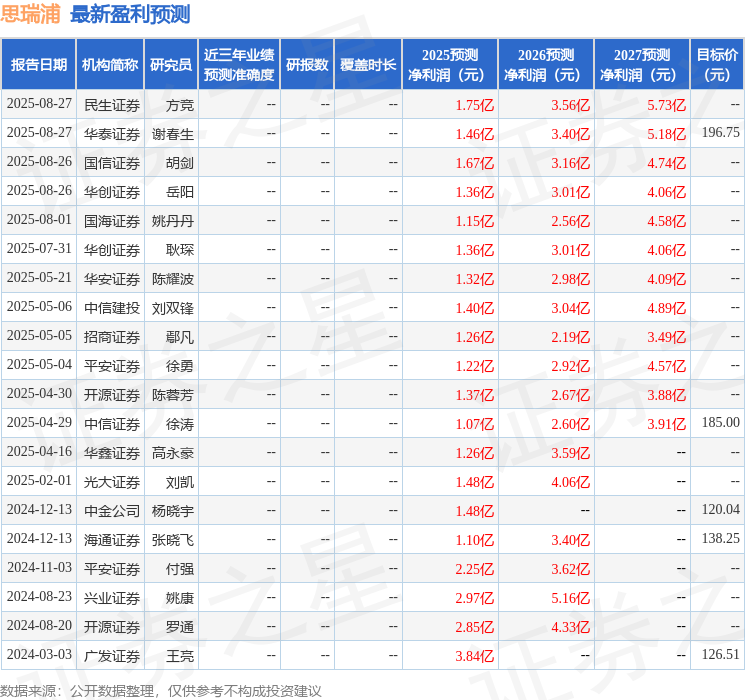Screen dimensions: 745x700
Task: Select the 招商证券 institution cell
Action: pyautogui.click(x=112, y=337)
